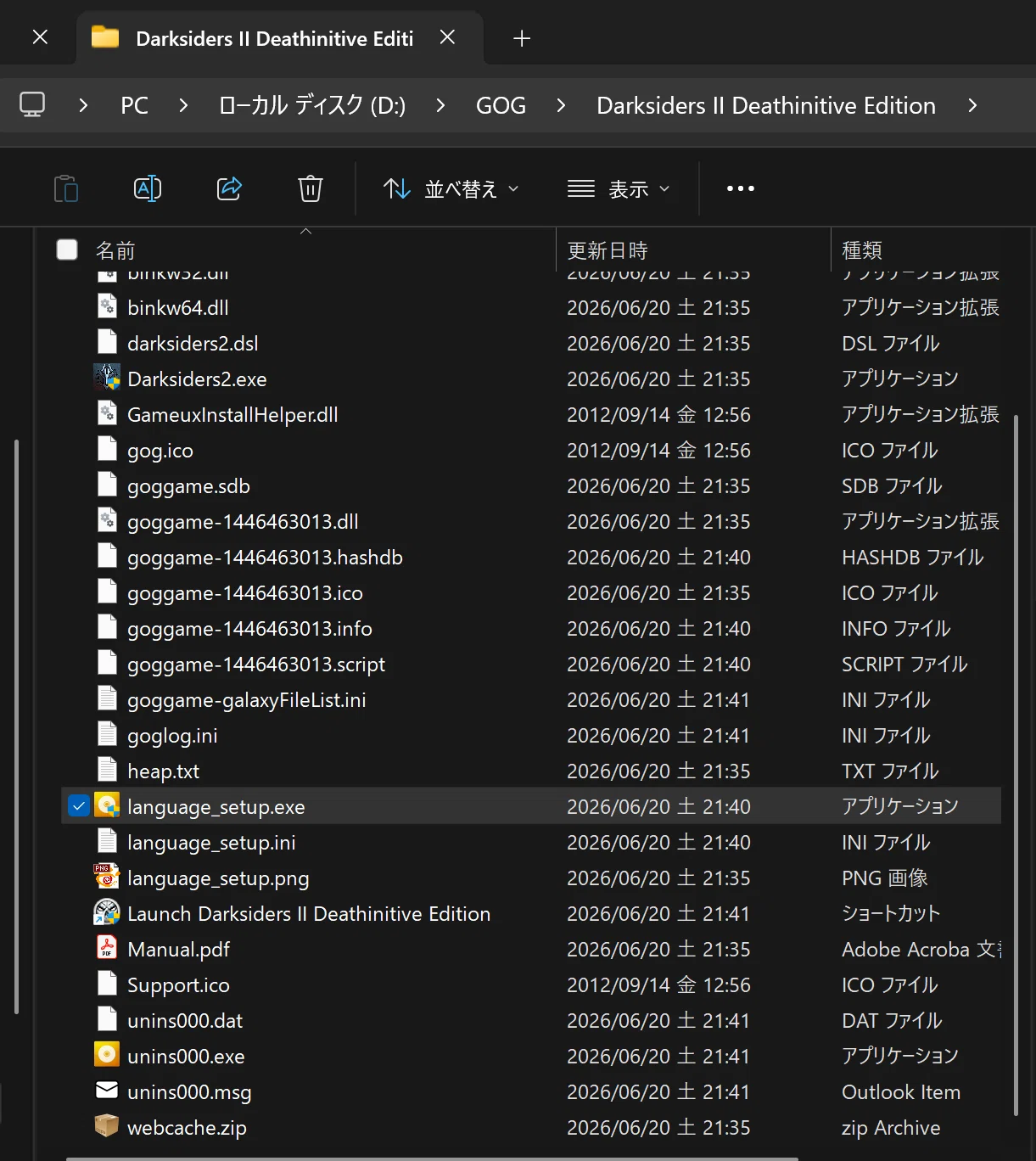The height and width of the screenshot is (1161, 1036).
Task: Click the language_setup.png image icon
Action: tap(107, 877)
